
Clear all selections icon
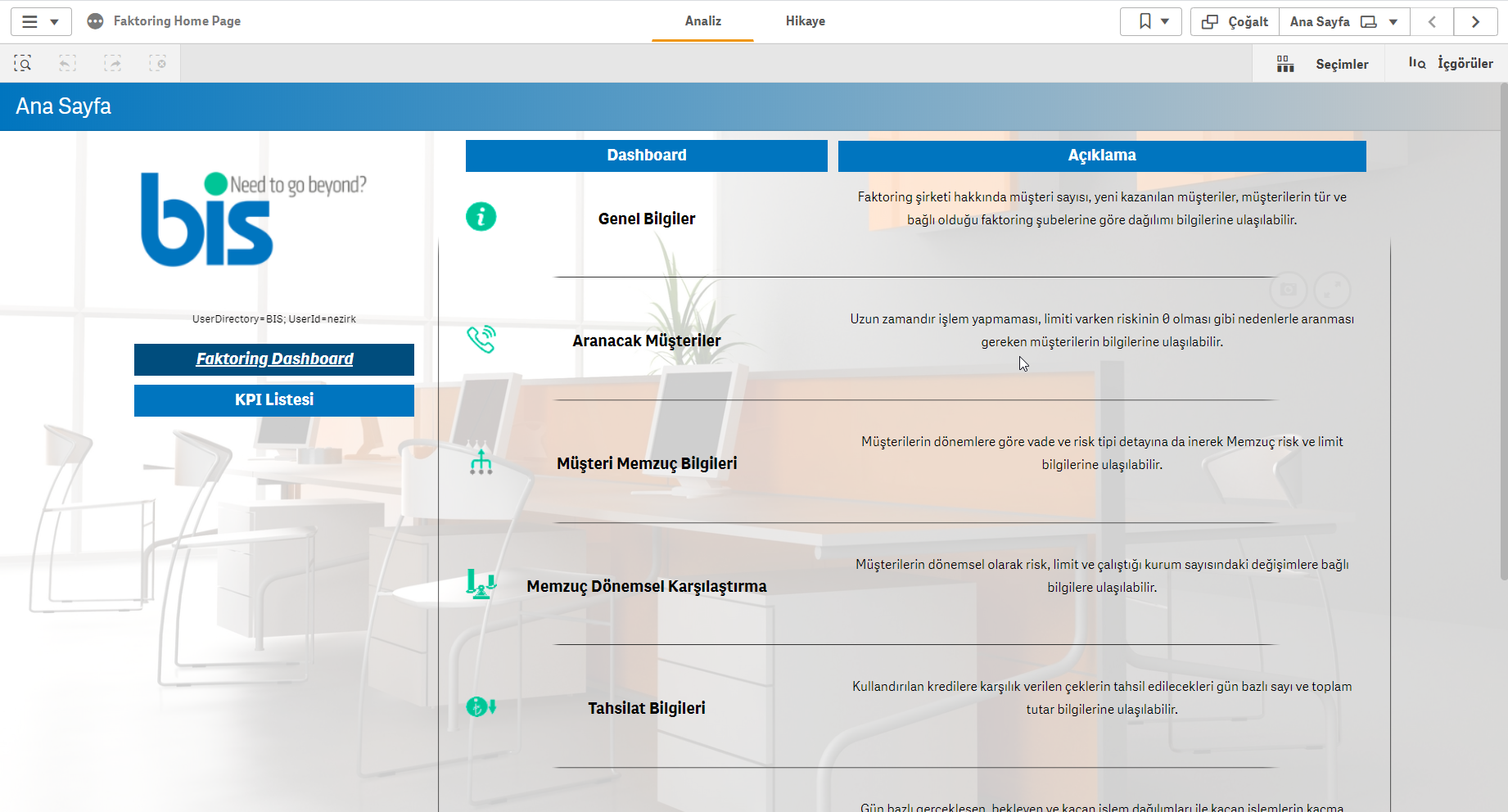click(x=158, y=64)
